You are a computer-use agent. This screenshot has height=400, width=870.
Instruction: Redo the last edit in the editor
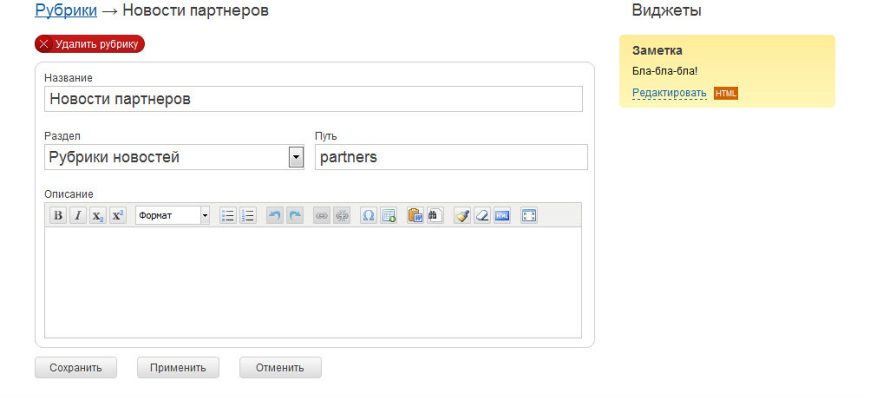pyautogui.click(x=295, y=215)
